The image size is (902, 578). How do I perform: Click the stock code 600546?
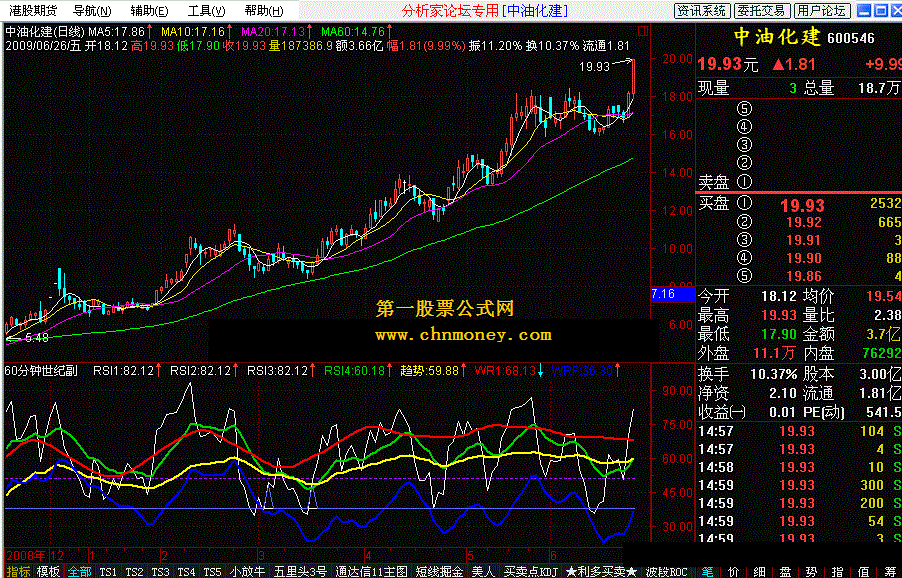(851, 39)
